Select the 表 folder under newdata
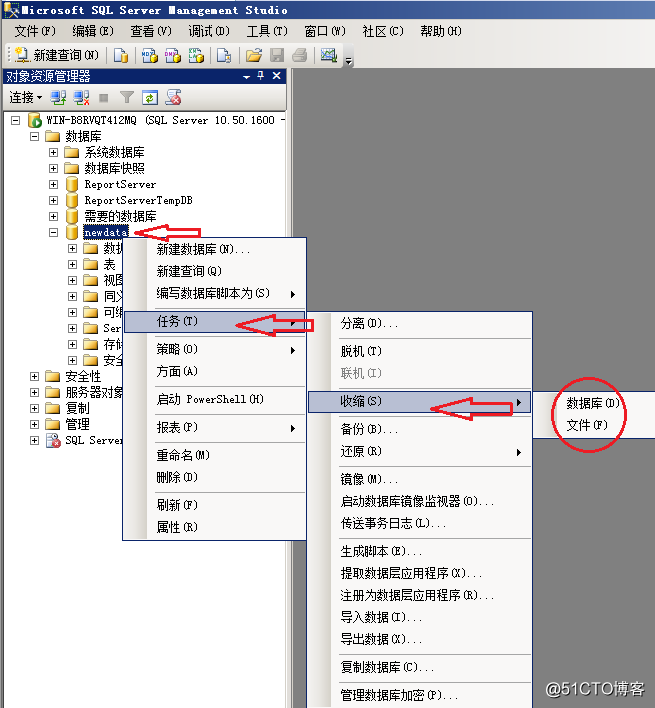 (109, 265)
